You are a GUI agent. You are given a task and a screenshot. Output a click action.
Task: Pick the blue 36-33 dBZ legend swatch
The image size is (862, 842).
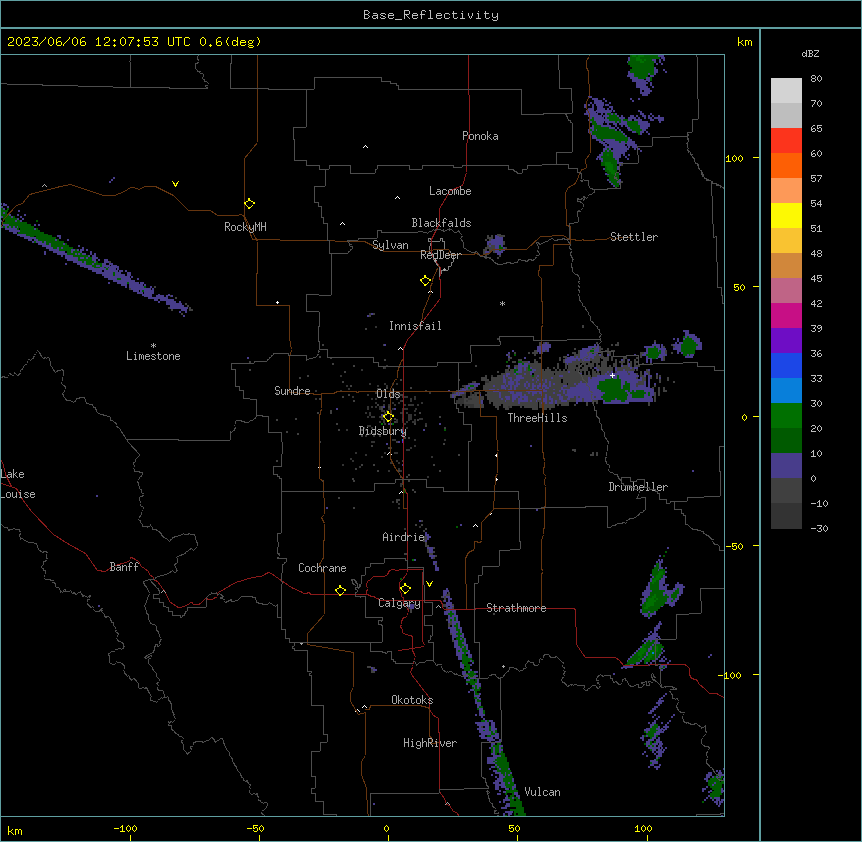pos(786,365)
